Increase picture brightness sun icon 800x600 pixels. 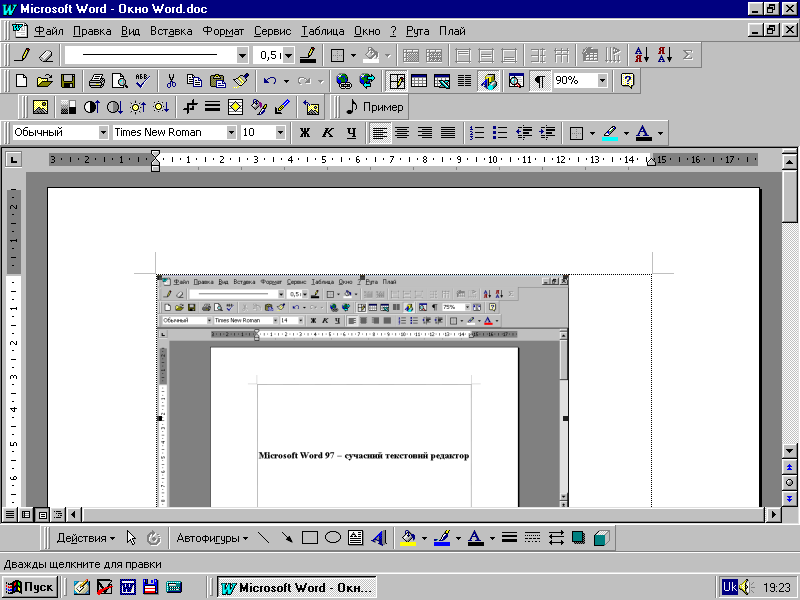138,107
